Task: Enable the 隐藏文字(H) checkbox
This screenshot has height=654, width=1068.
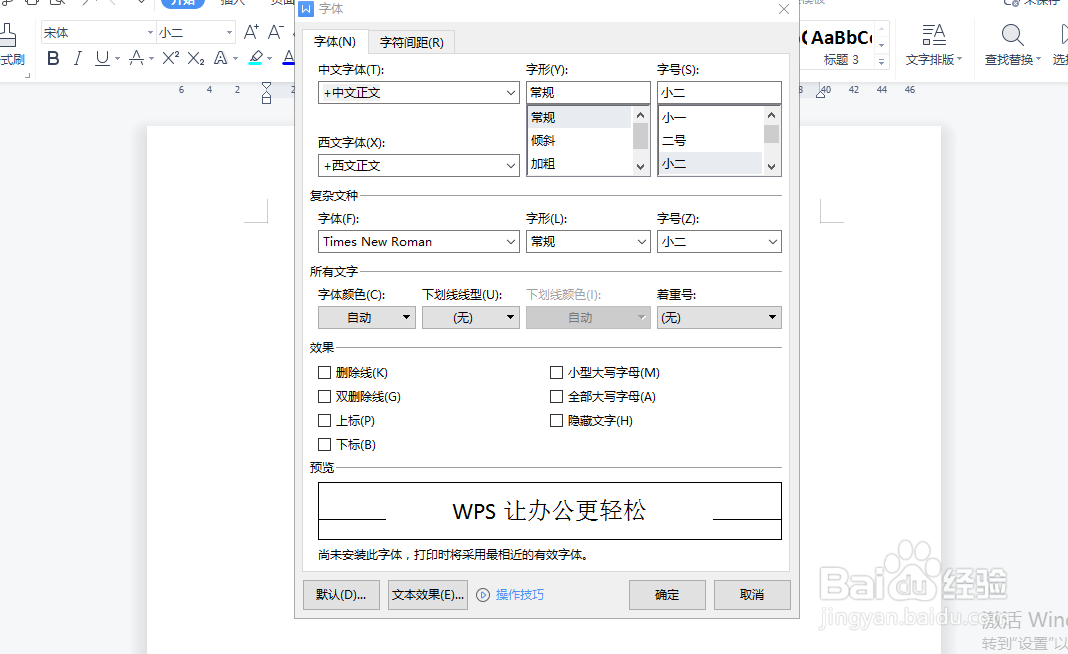Action: click(556, 421)
